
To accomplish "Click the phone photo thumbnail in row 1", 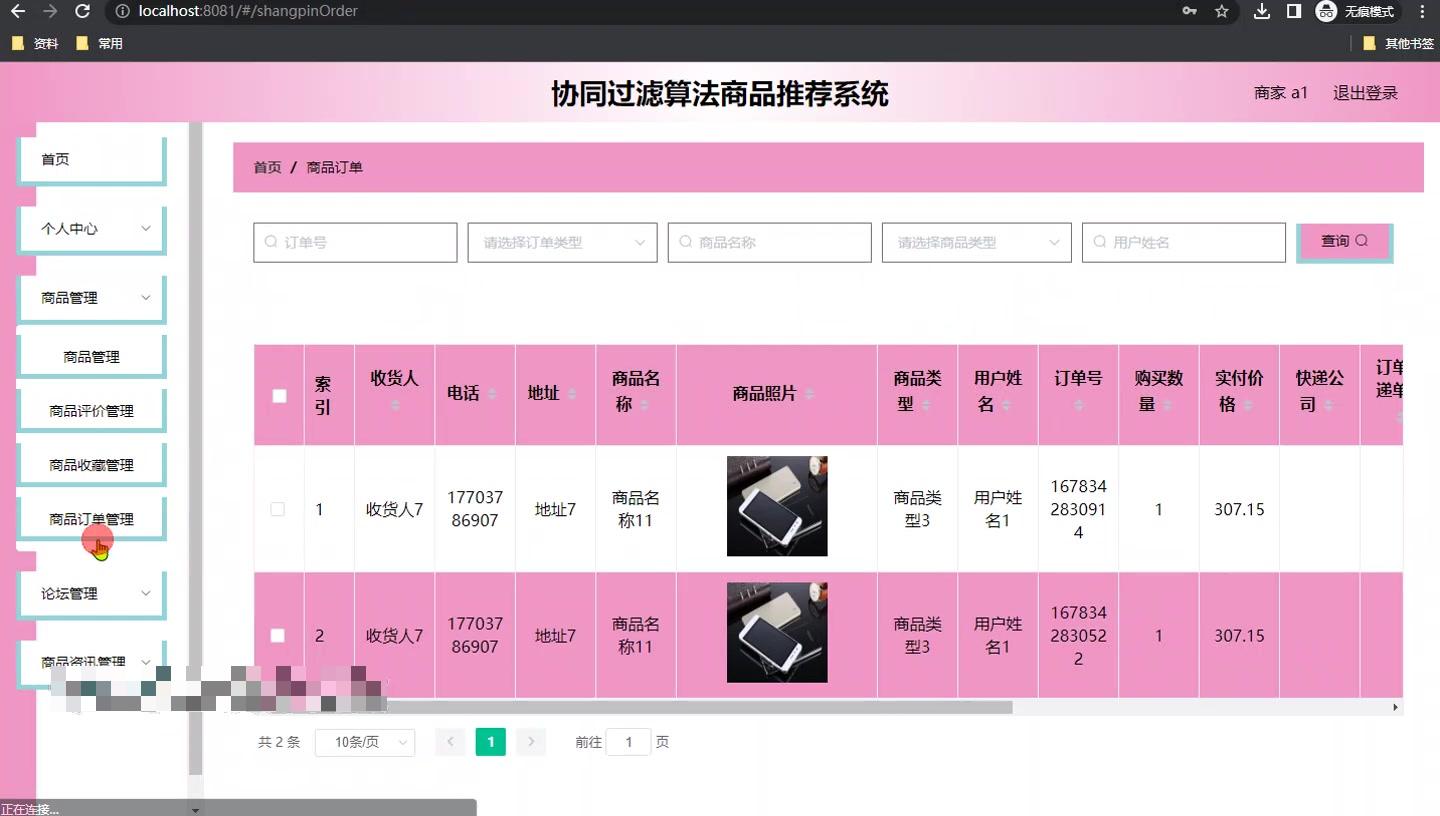I will [x=777, y=506].
